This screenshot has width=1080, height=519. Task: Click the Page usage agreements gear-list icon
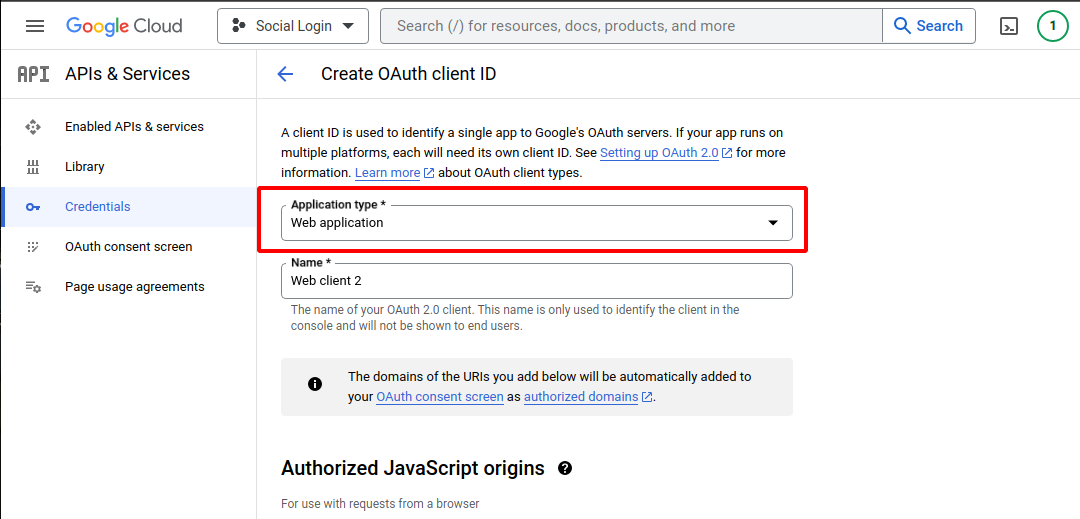click(x=33, y=286)
